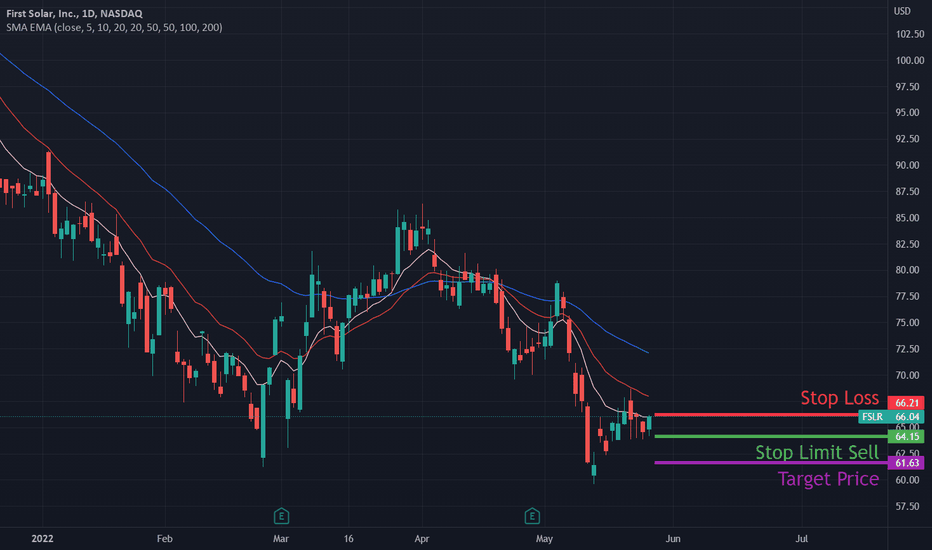
Task: Select the 'Target Price' text annotation
Action: click(828, 479)
